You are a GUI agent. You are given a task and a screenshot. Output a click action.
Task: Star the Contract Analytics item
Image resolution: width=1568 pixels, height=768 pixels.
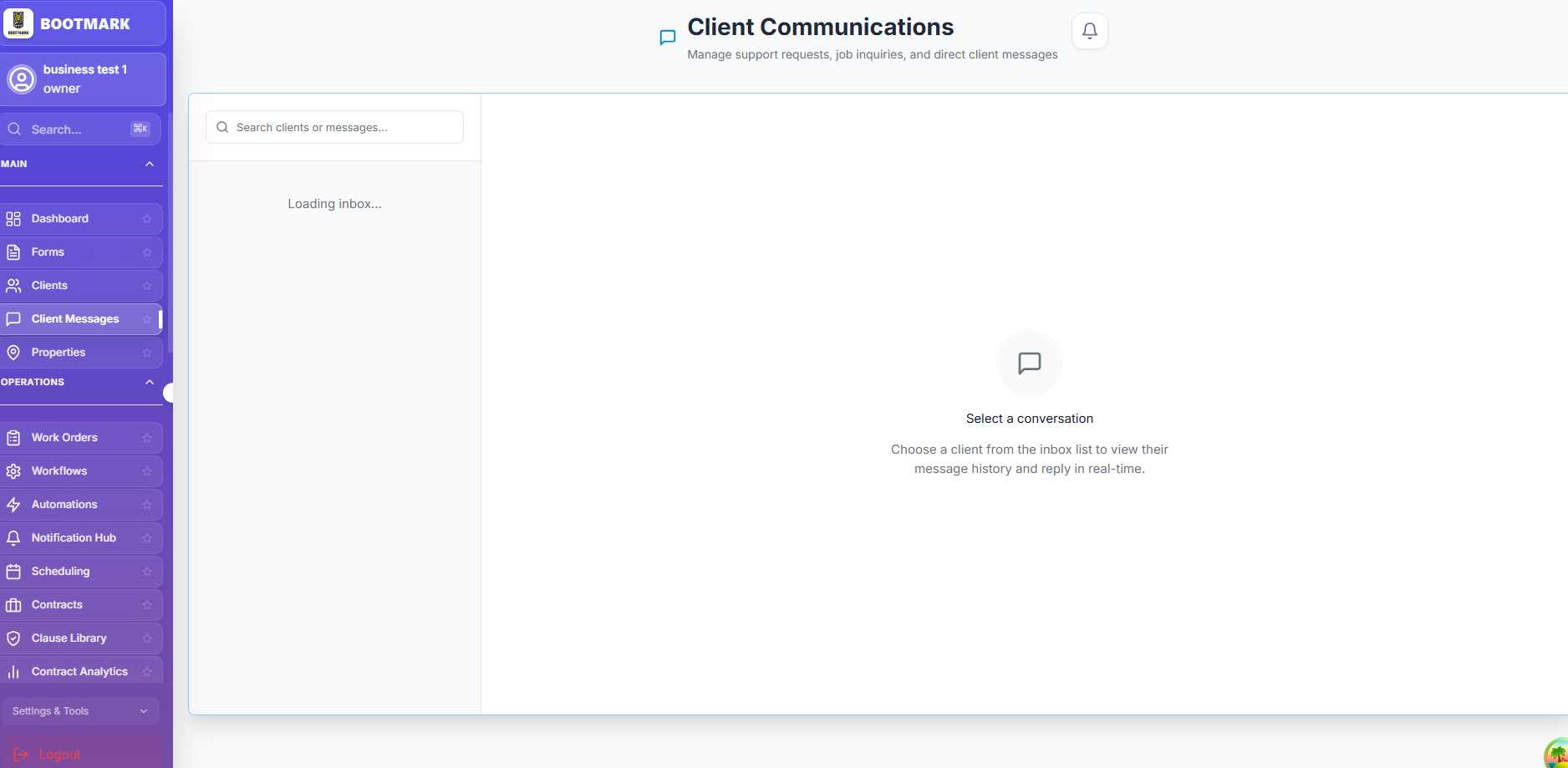pyautogui.click(x=147, y=672)
